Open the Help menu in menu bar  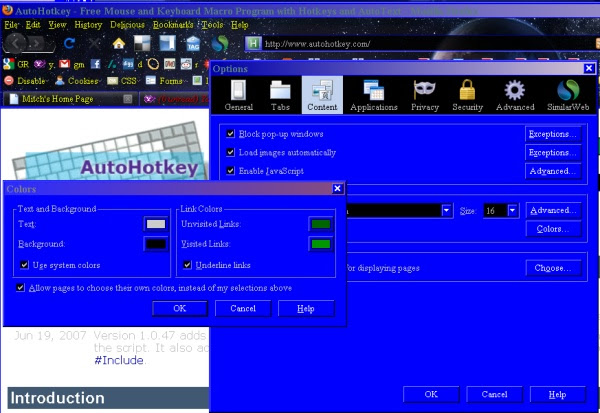pyautogui.click(x=240, y=25)
